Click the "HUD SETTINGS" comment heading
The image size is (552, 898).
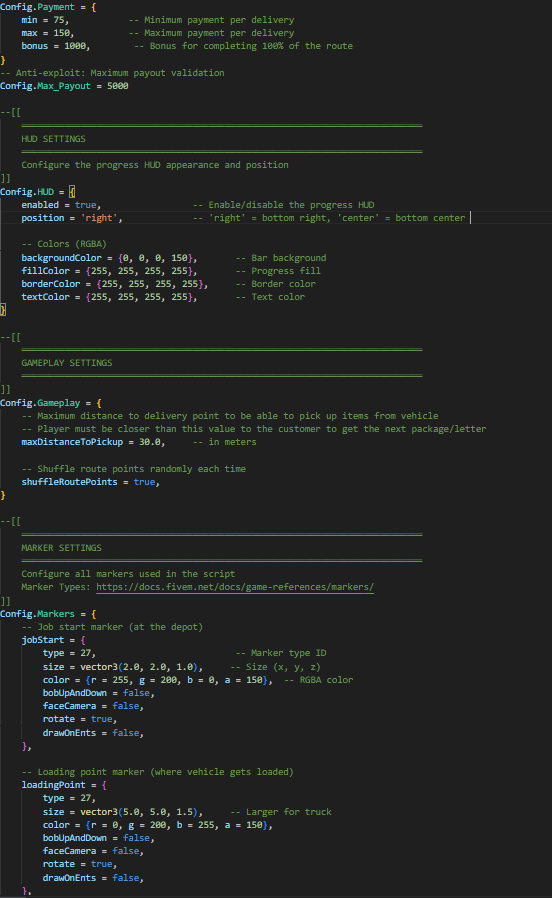tap(53, 139)
